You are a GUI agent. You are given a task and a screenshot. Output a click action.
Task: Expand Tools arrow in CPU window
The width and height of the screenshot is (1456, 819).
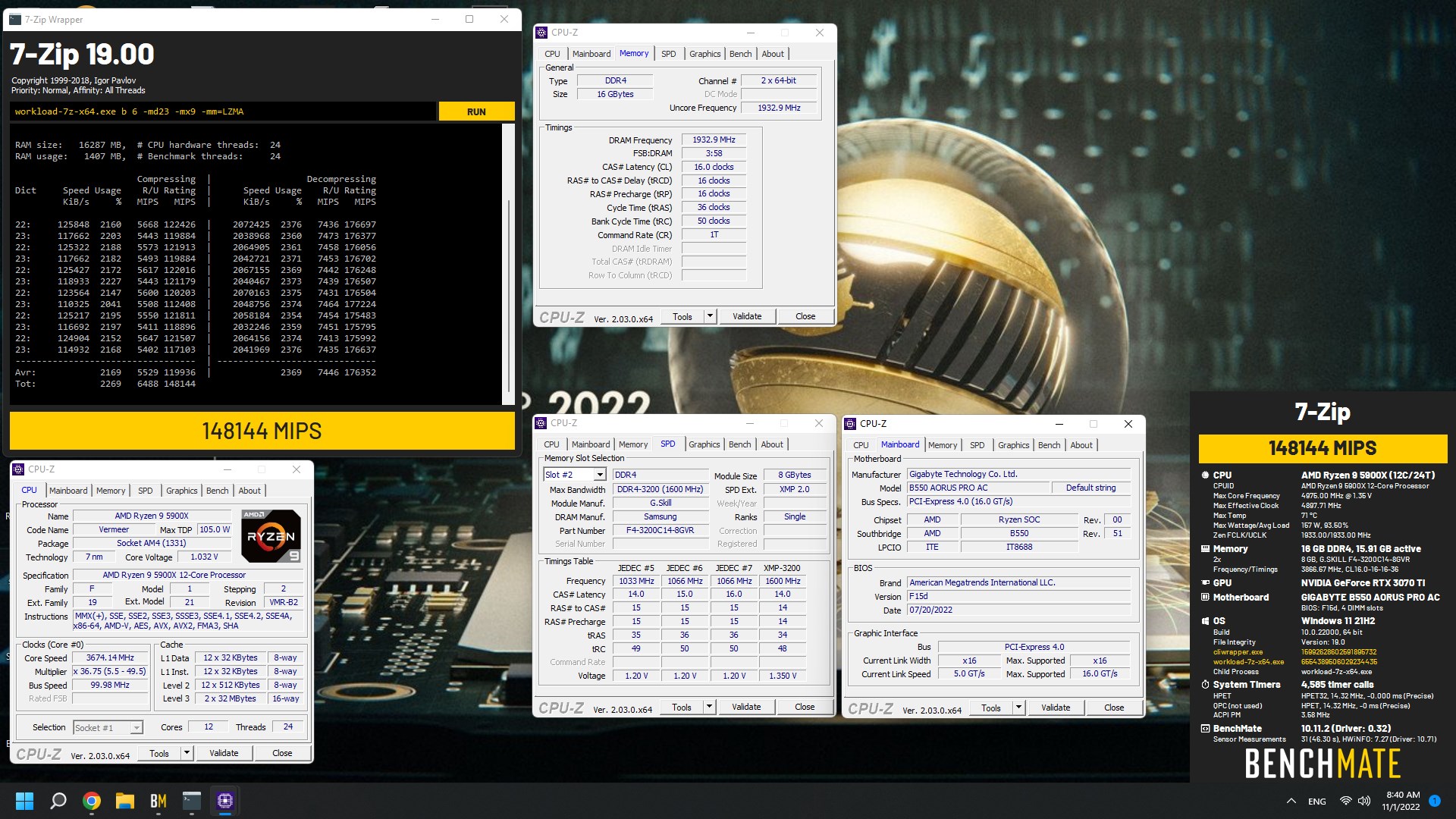(x=187, y=753)
